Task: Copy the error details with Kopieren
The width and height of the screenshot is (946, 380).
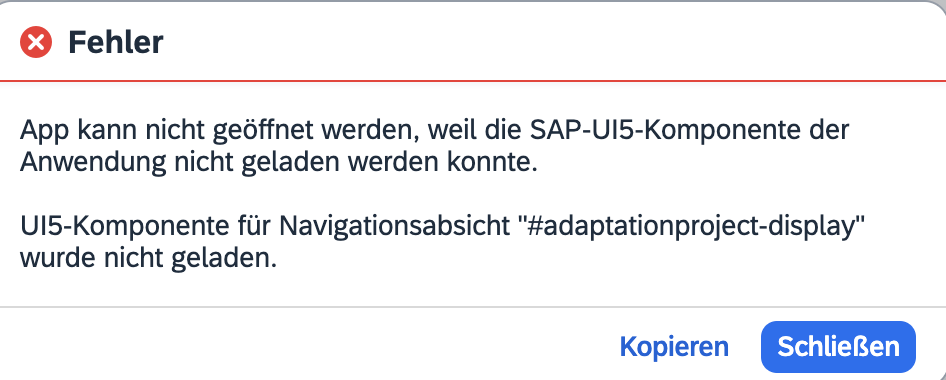Action: pyautogui.click(x=674, y=347)
